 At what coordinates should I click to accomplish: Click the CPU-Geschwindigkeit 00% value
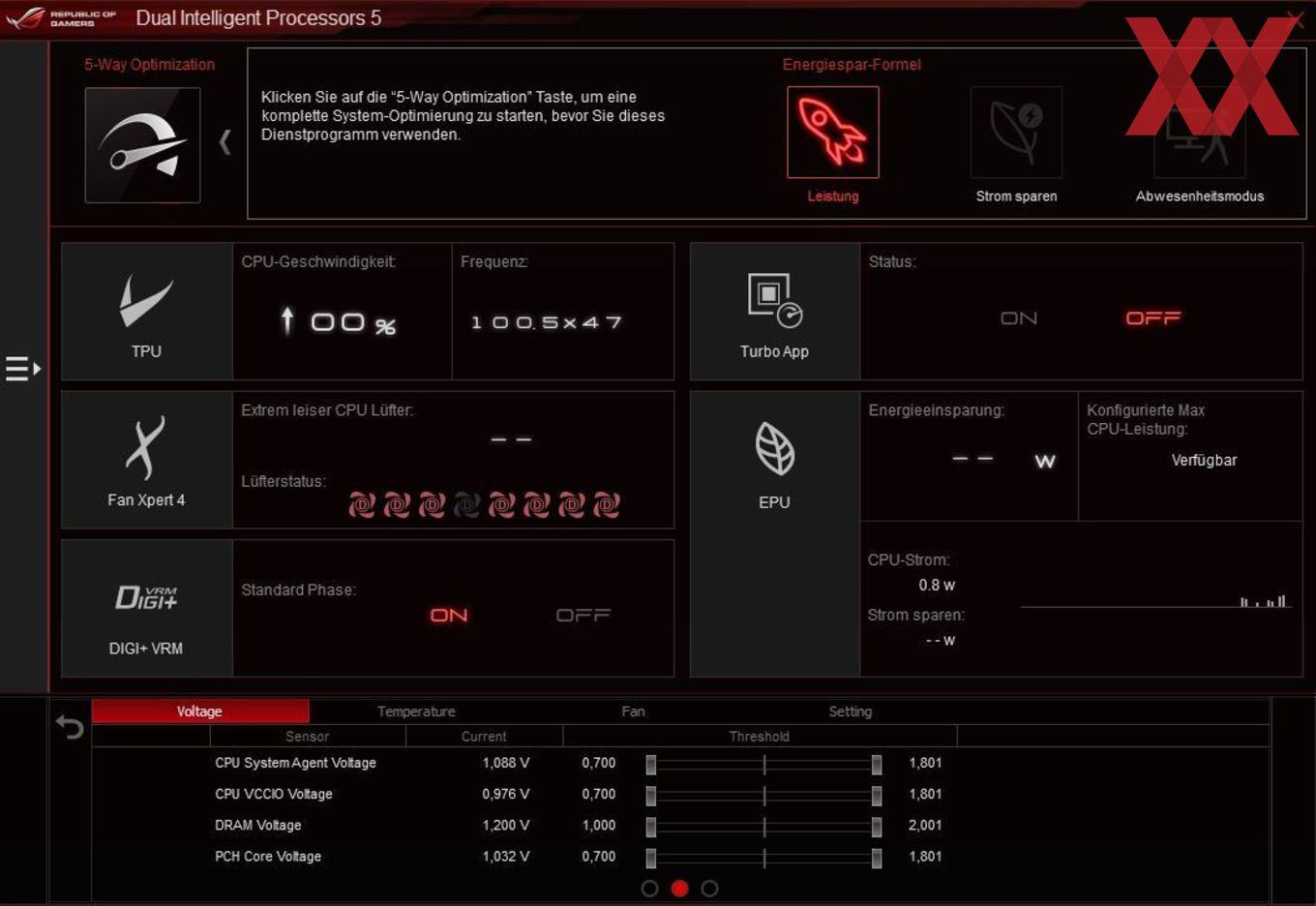pos(339,321)
